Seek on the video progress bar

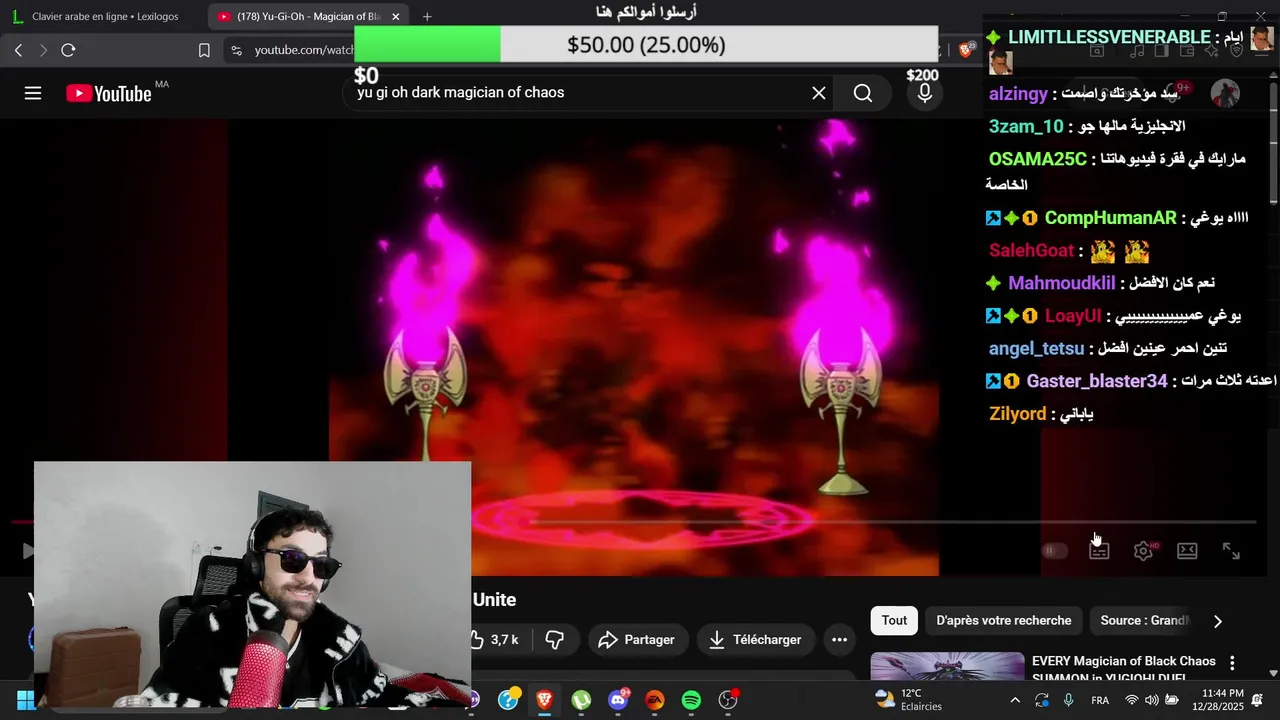tap(634, 522)
